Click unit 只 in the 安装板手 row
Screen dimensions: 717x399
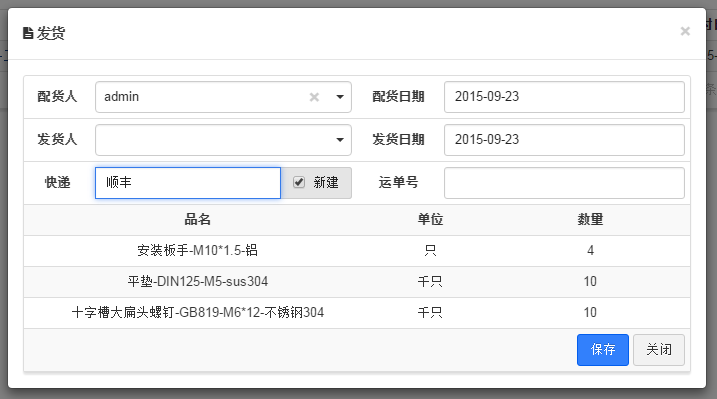click(x=430, y=250)
